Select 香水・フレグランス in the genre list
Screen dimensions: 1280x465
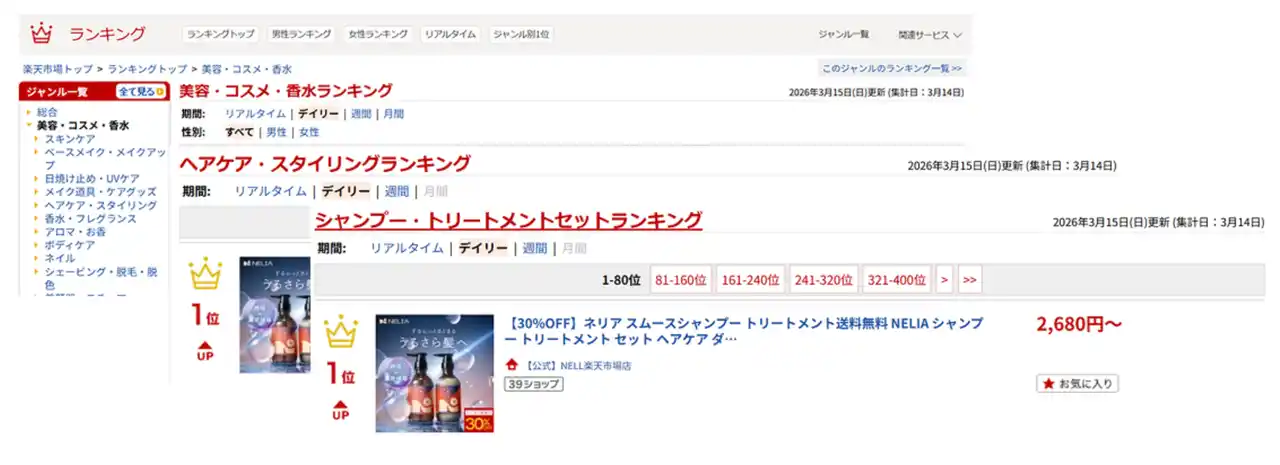click(x=90, y=218)
